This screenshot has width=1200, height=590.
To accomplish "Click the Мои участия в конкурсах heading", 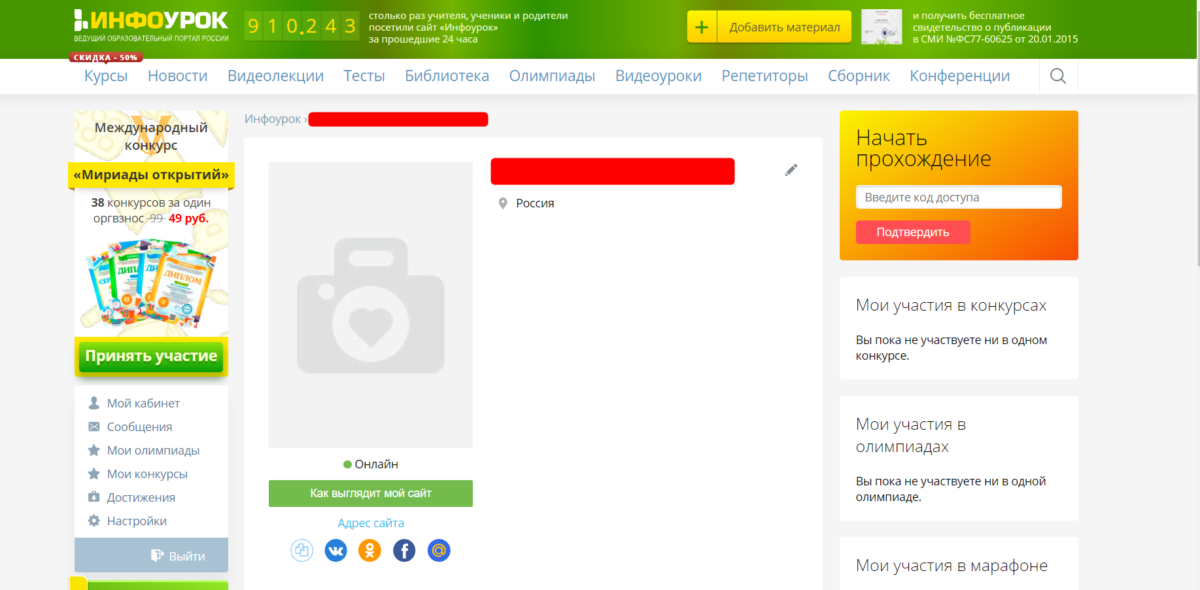I will pos(951,305).
